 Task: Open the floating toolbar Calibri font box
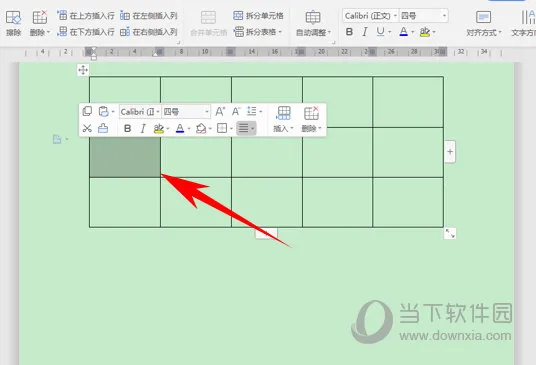(x=140, y=112)
